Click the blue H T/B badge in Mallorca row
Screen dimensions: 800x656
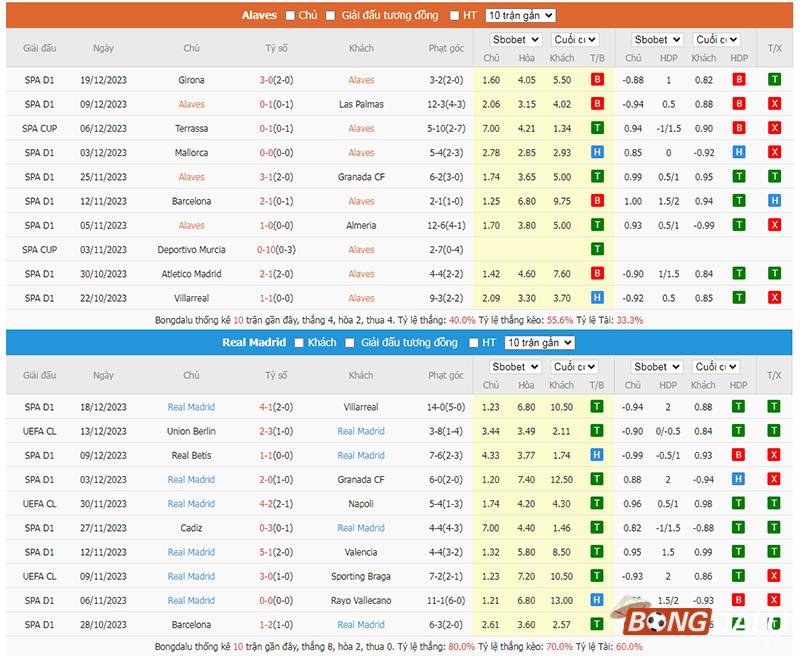pyautogui.click(x=597, y=153)
